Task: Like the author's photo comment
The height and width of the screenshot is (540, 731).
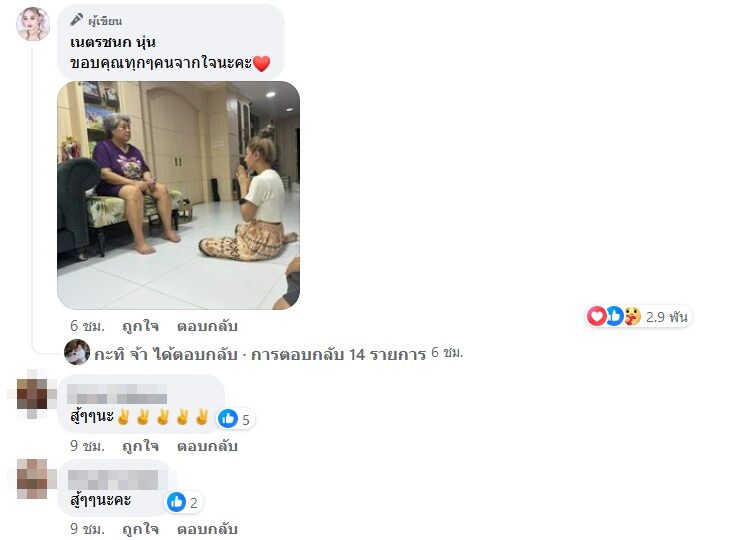Action: (140, 326)
